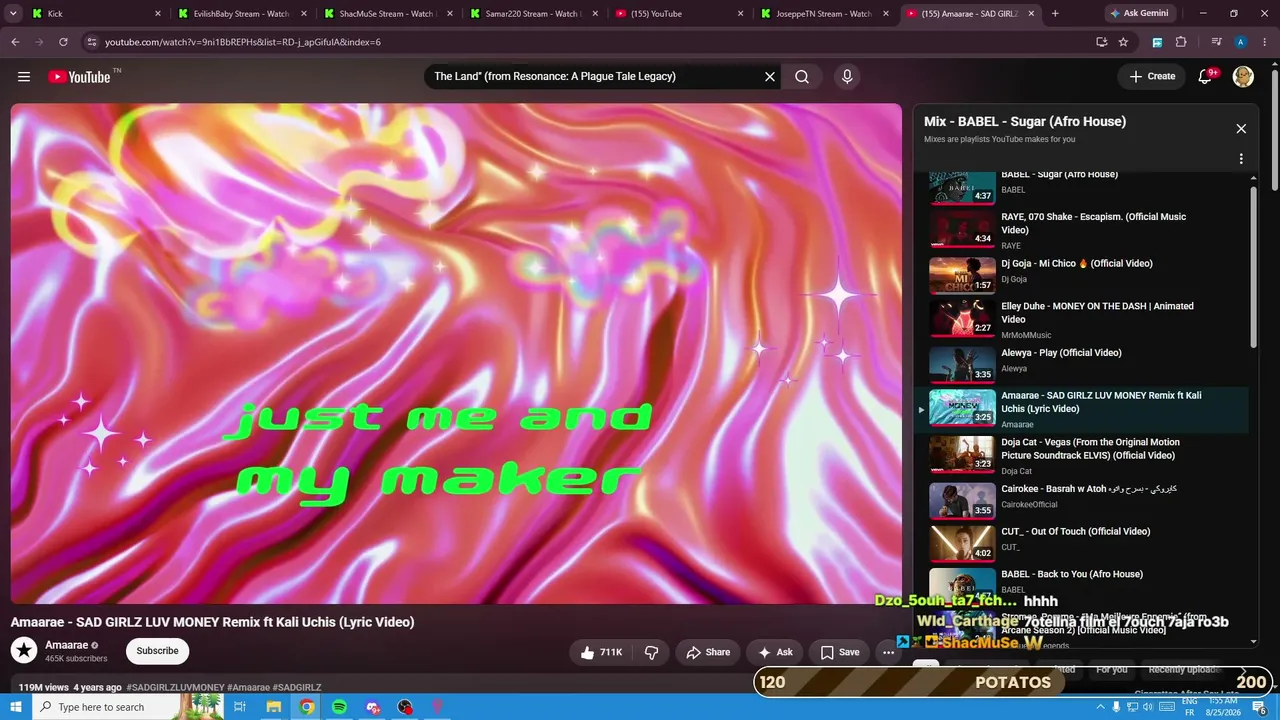Image resolution: width=1280 pixels, height=720 pixels.
Task: Share the video
Action: [708, 652]
